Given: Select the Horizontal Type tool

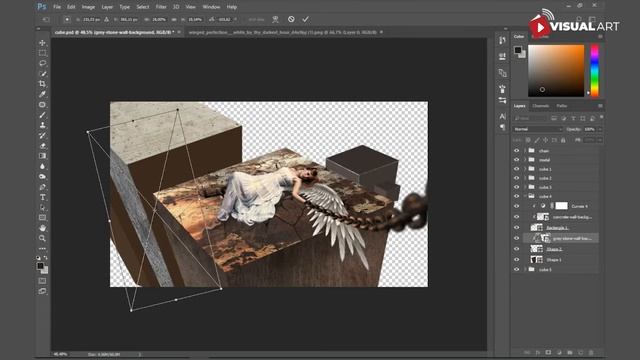Looking at the screenshot, I should (42, 197).
